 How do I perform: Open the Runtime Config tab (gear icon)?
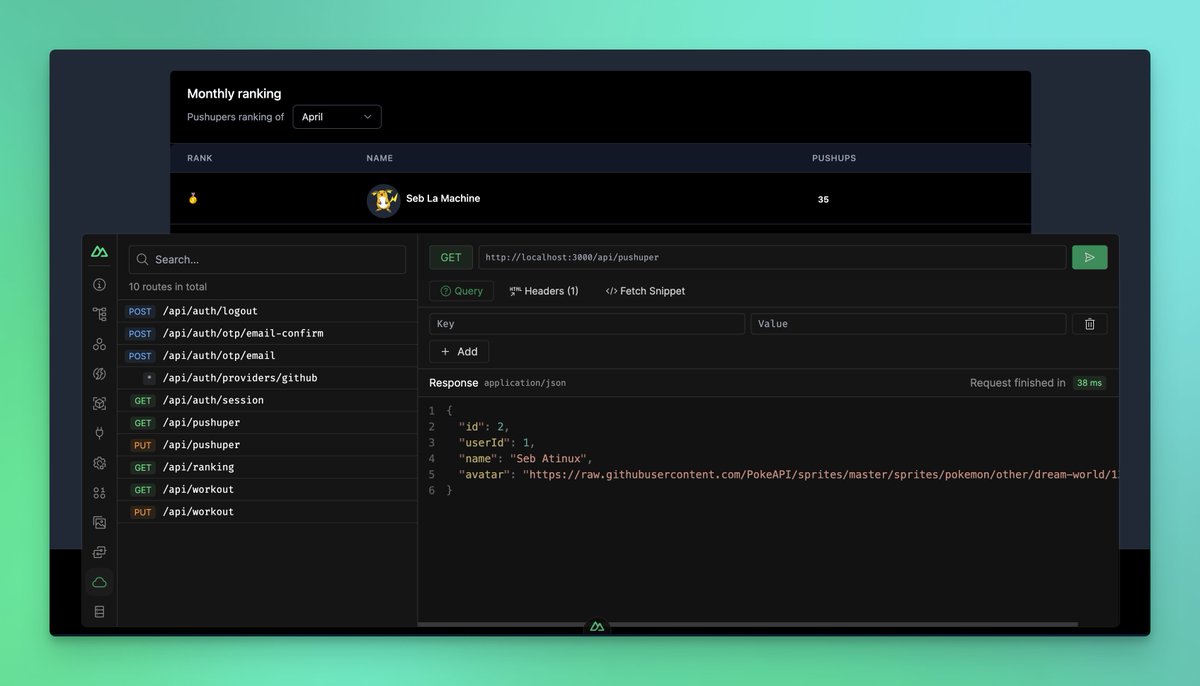tap(99, 463)
